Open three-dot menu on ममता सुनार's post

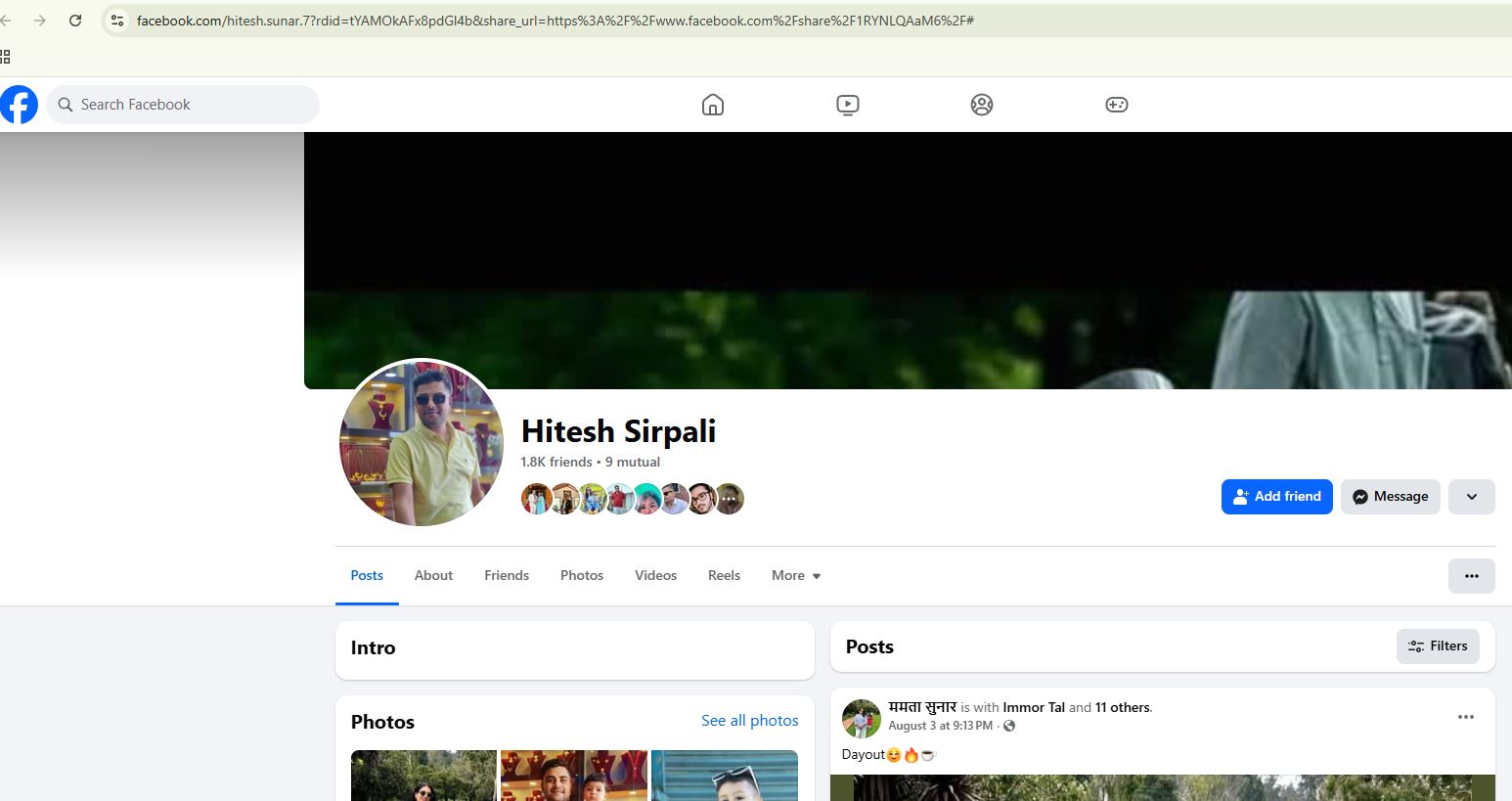(1466, 717)
